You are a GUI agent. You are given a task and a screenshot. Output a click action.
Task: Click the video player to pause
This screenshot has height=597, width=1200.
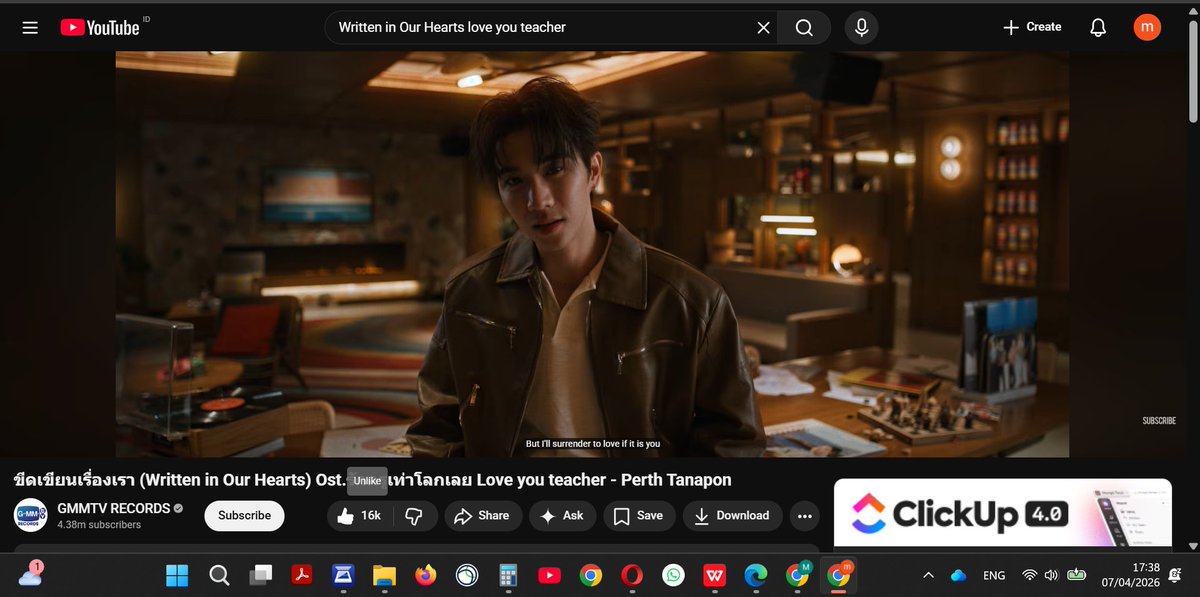[592, 254]
